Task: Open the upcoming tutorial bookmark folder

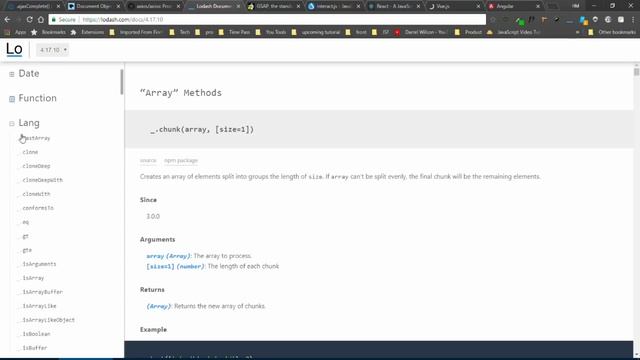Action: (316, 32)
